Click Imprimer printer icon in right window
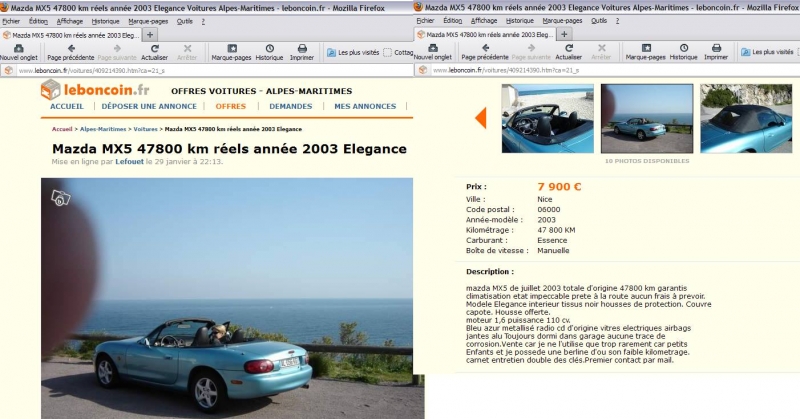This screenshot has width=800, height=419. pyautogui.click(x=716, y=48)
